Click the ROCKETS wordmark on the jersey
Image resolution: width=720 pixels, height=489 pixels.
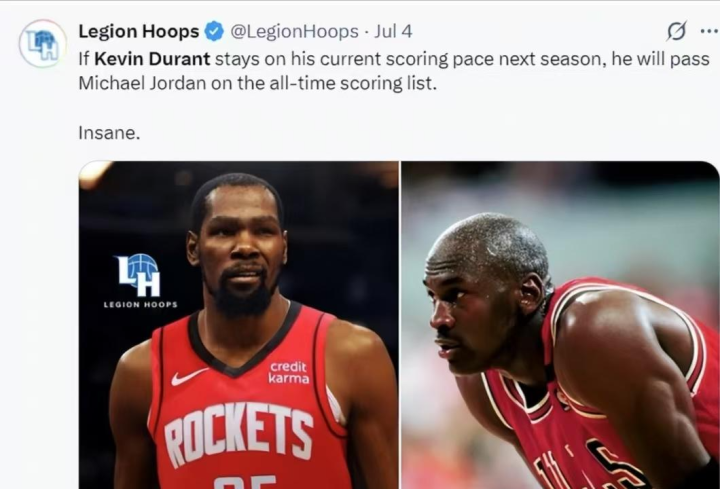coord(239,434)
